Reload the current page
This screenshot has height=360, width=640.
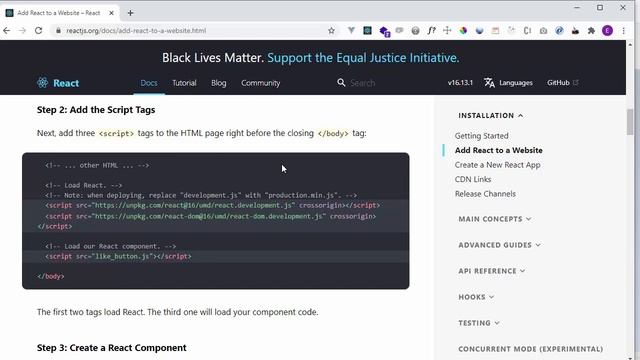(x=38, y=31)
